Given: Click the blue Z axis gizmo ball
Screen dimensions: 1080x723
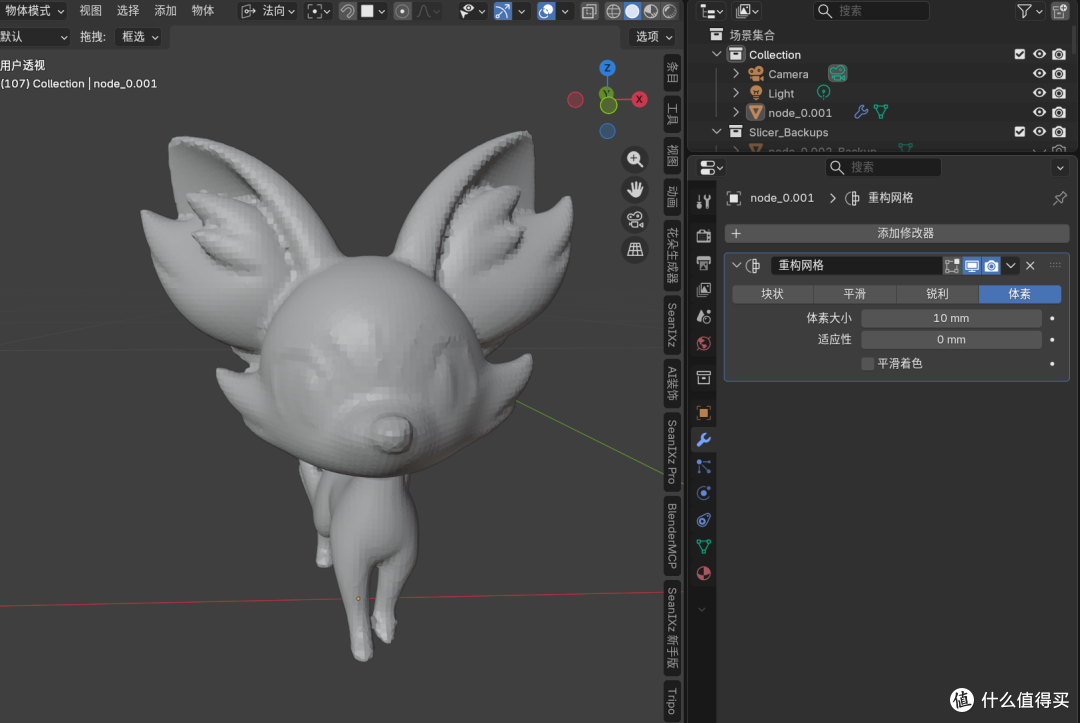Looking at the screenshot, I should coord(607,67).
